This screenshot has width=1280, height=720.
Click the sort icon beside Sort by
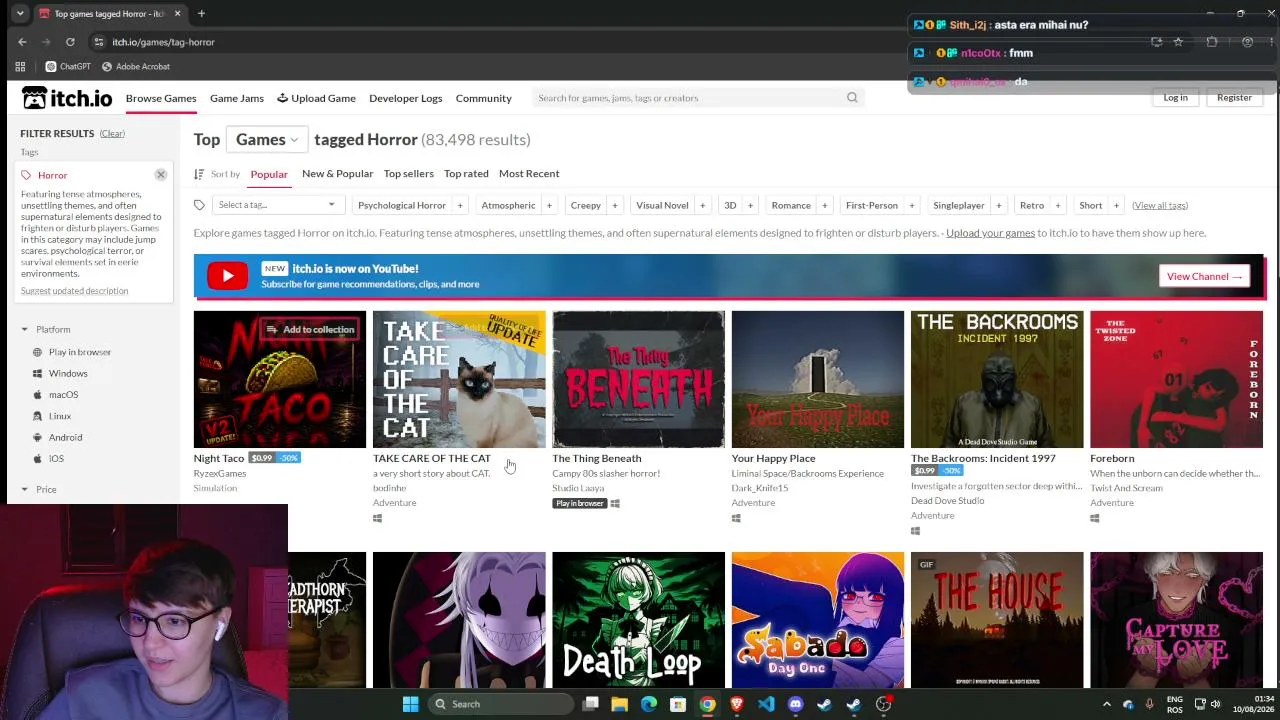point(199,174)
